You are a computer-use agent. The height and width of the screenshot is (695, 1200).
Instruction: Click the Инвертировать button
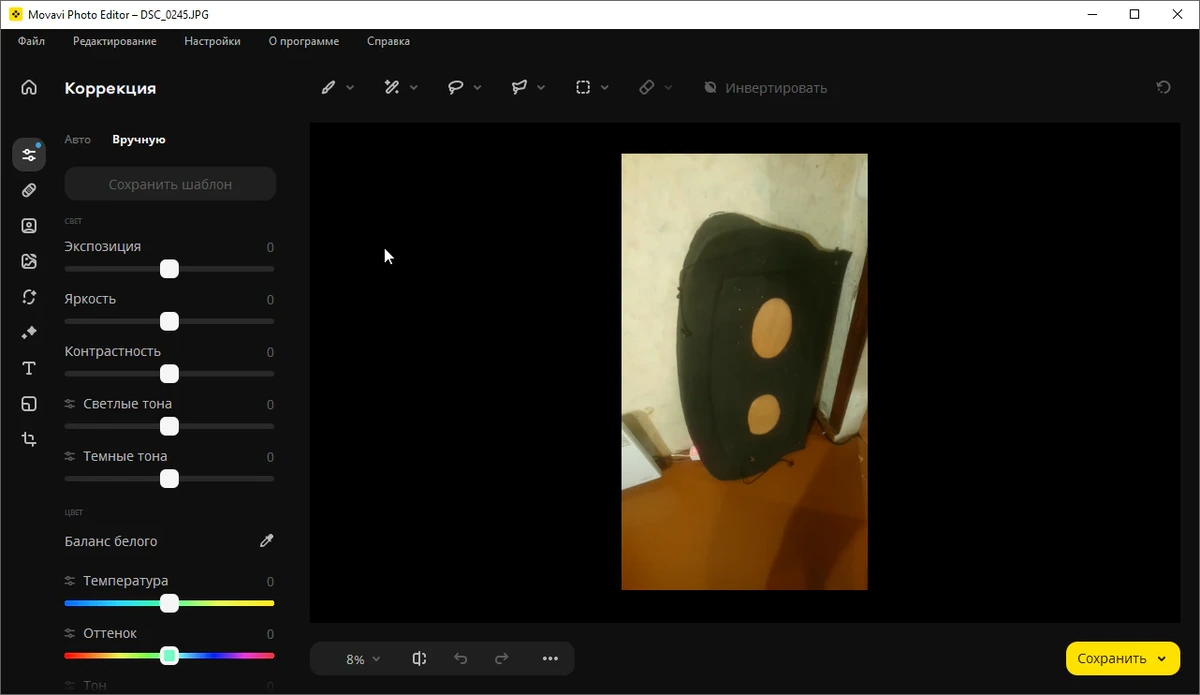pyautogui.click(x=765, y=88)
